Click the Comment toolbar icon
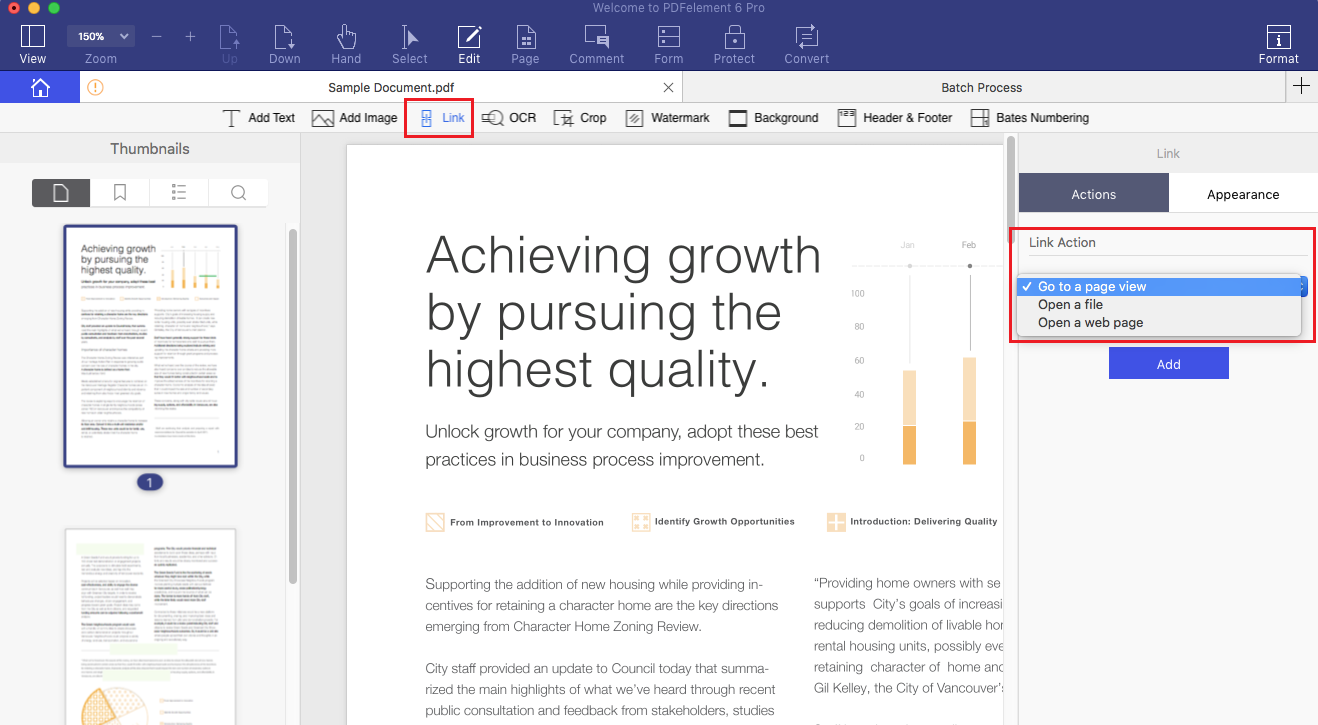 pos(597,44)
